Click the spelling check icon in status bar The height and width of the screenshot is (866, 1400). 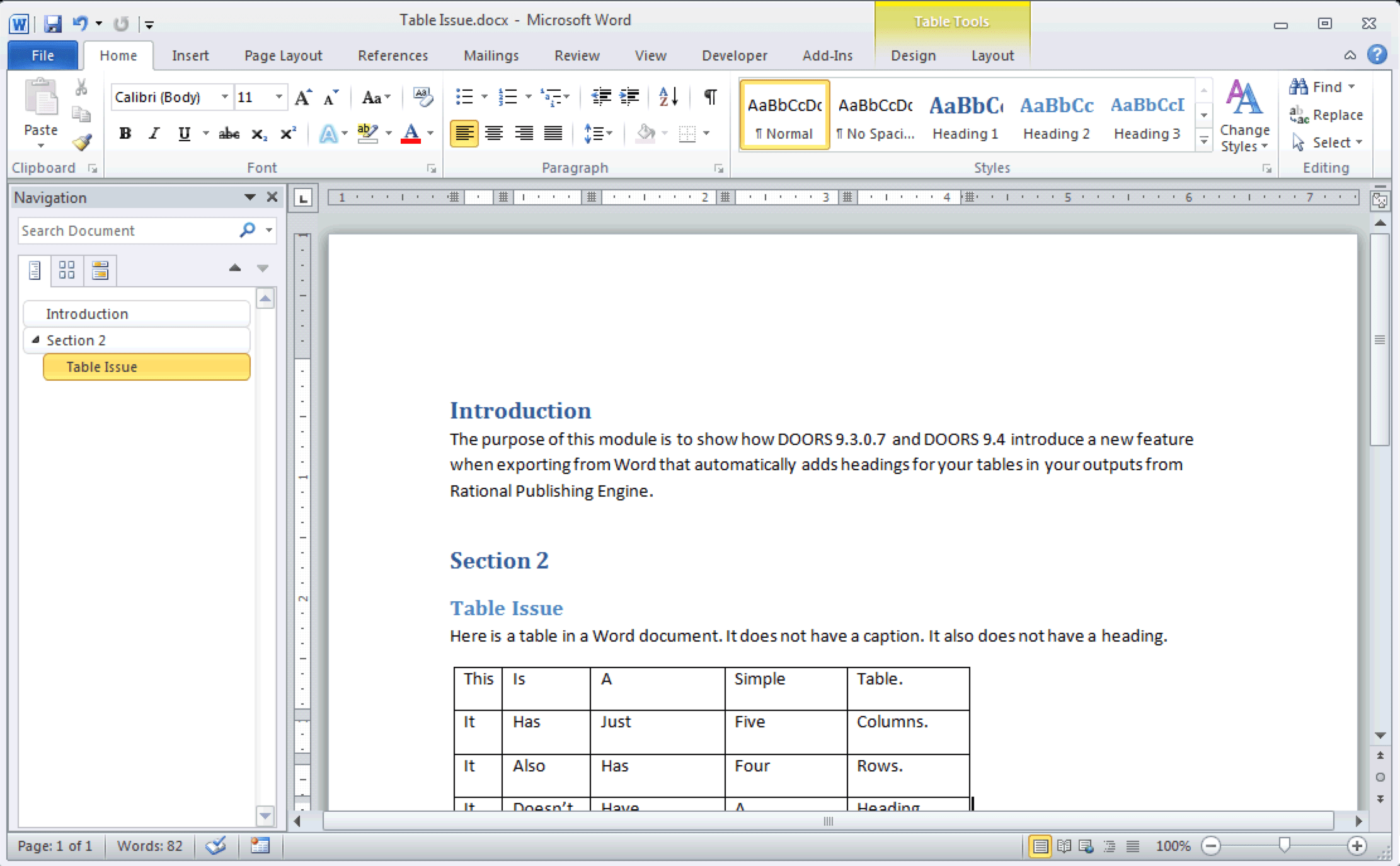pyautogui.click(x=217, y=846)
